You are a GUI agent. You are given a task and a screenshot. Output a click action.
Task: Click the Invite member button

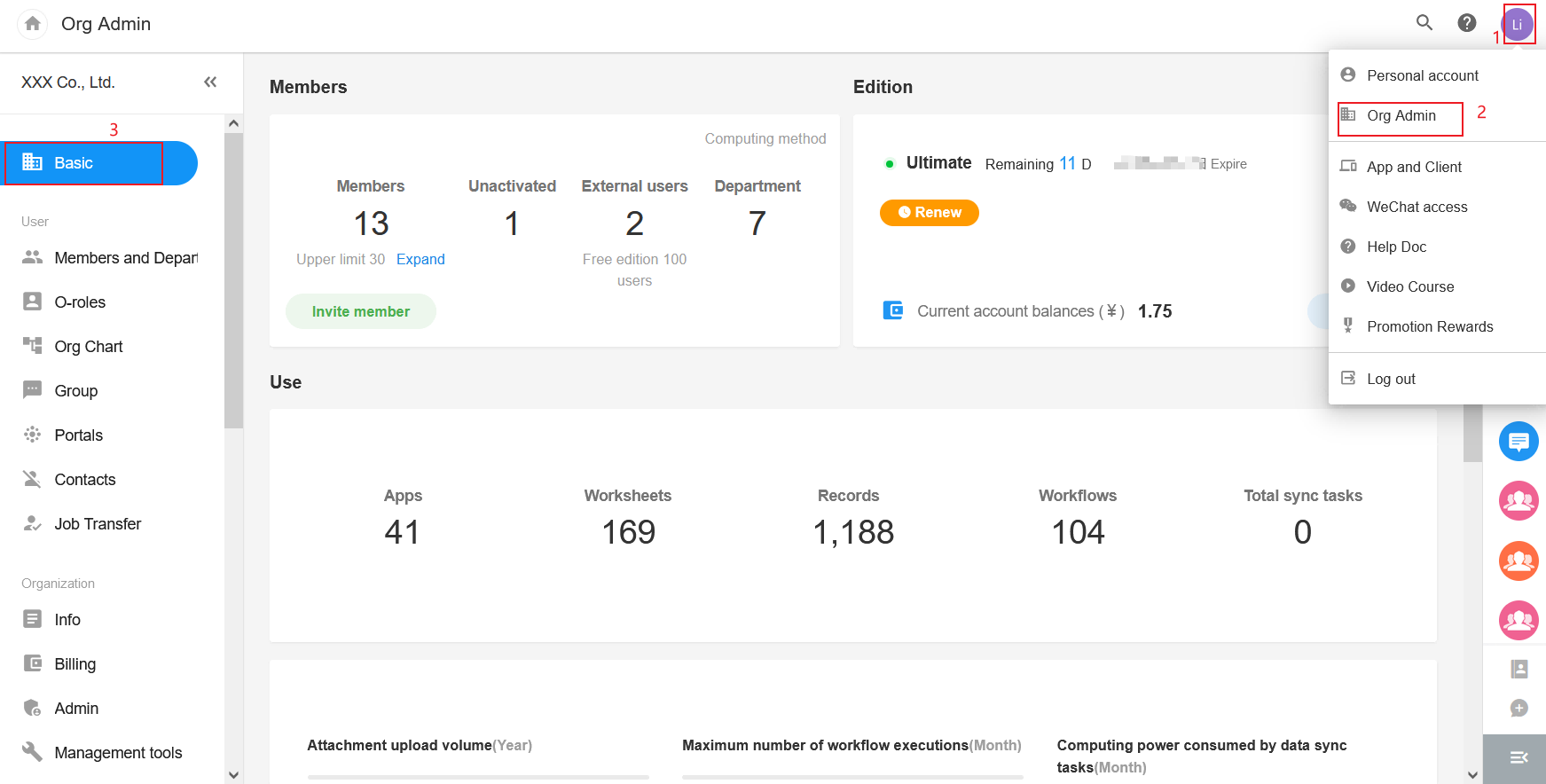point(360,311)
